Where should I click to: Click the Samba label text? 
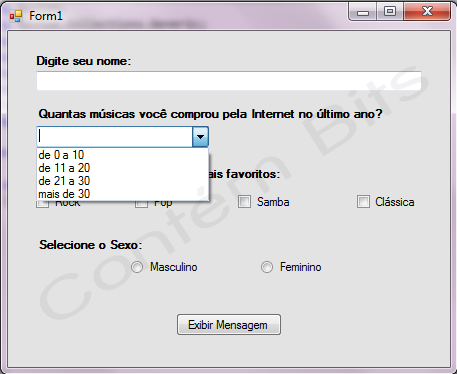point(273,202)
